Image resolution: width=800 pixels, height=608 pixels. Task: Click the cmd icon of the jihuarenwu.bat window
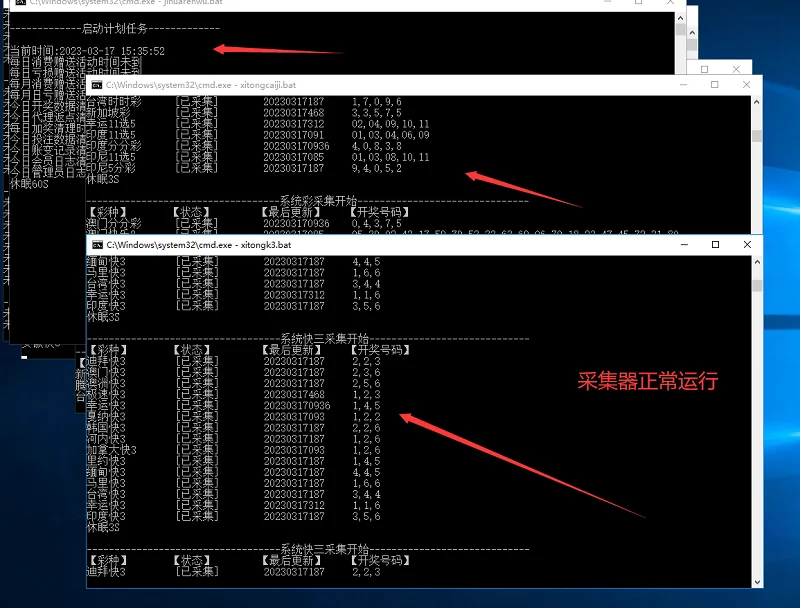point(20,2)
